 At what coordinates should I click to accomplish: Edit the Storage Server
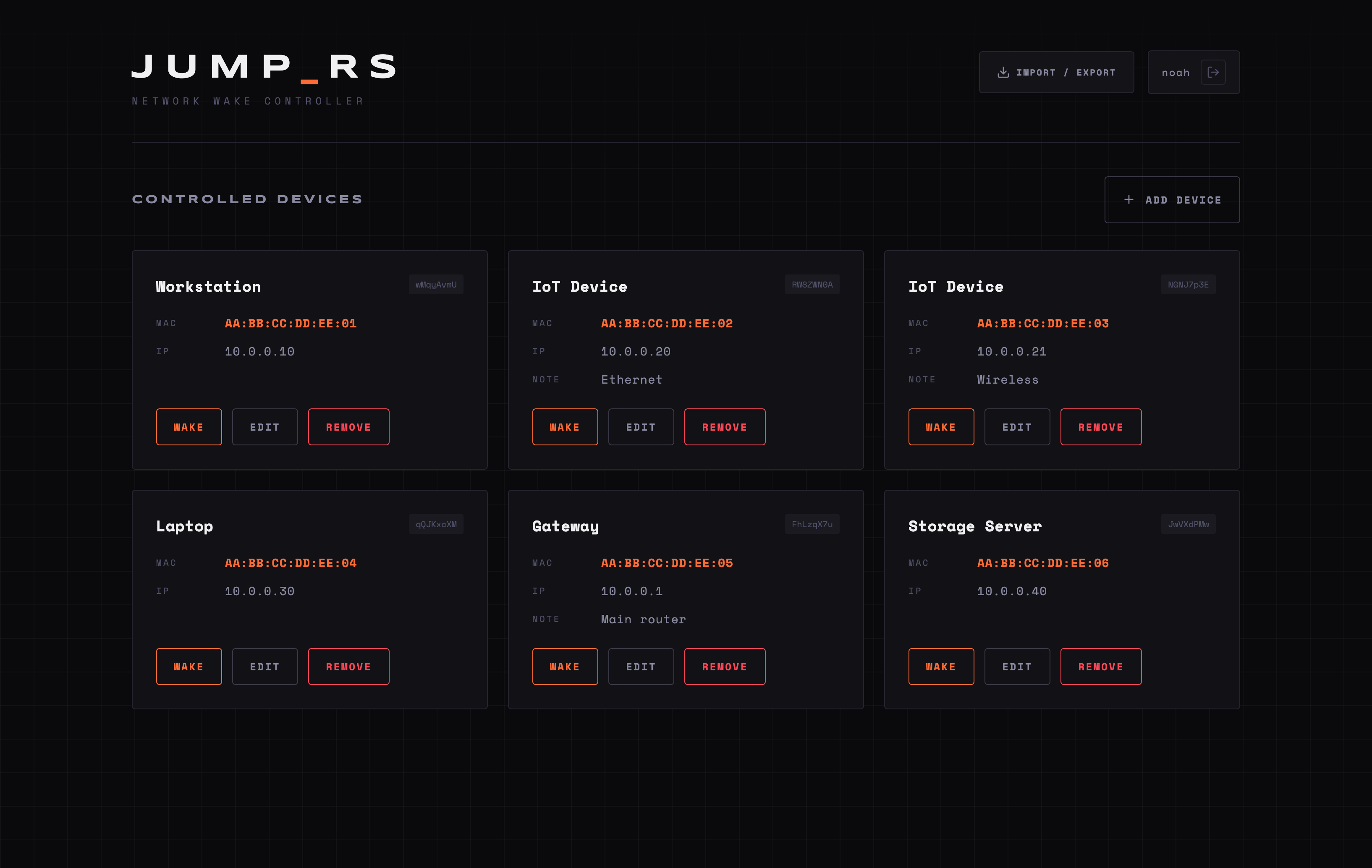click(1017, 667)
